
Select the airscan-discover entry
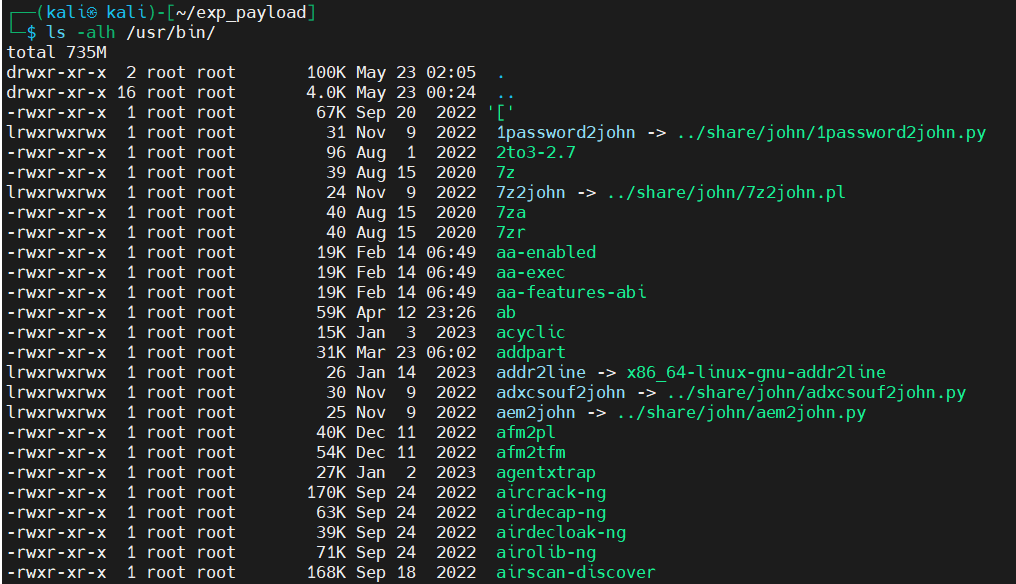pos(576,572)
